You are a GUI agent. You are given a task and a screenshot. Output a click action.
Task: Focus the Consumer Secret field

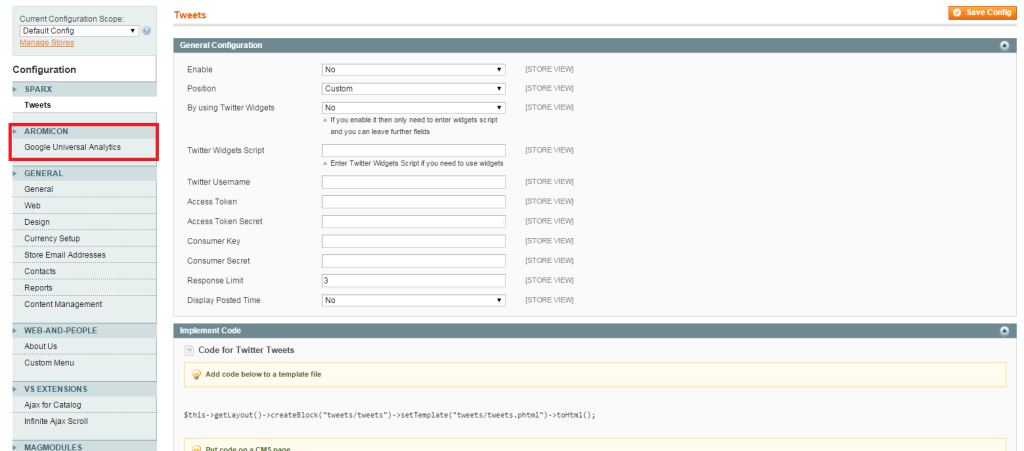(x=413, y=261)
